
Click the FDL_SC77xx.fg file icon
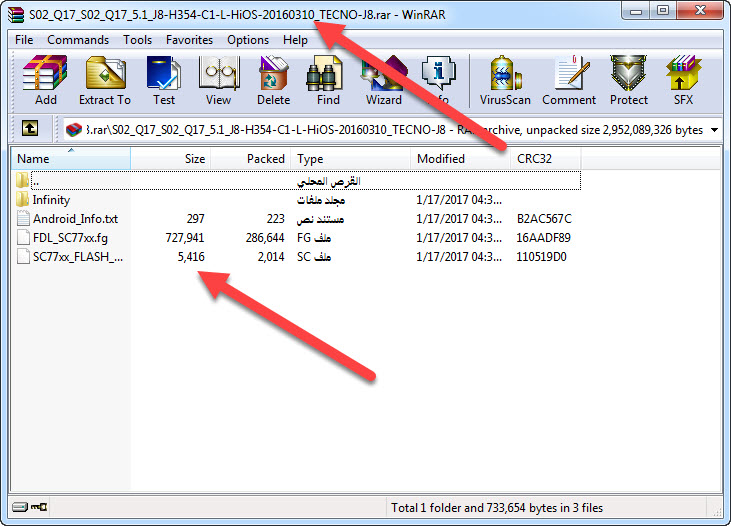pyautogui.click(x=23, y=237)
